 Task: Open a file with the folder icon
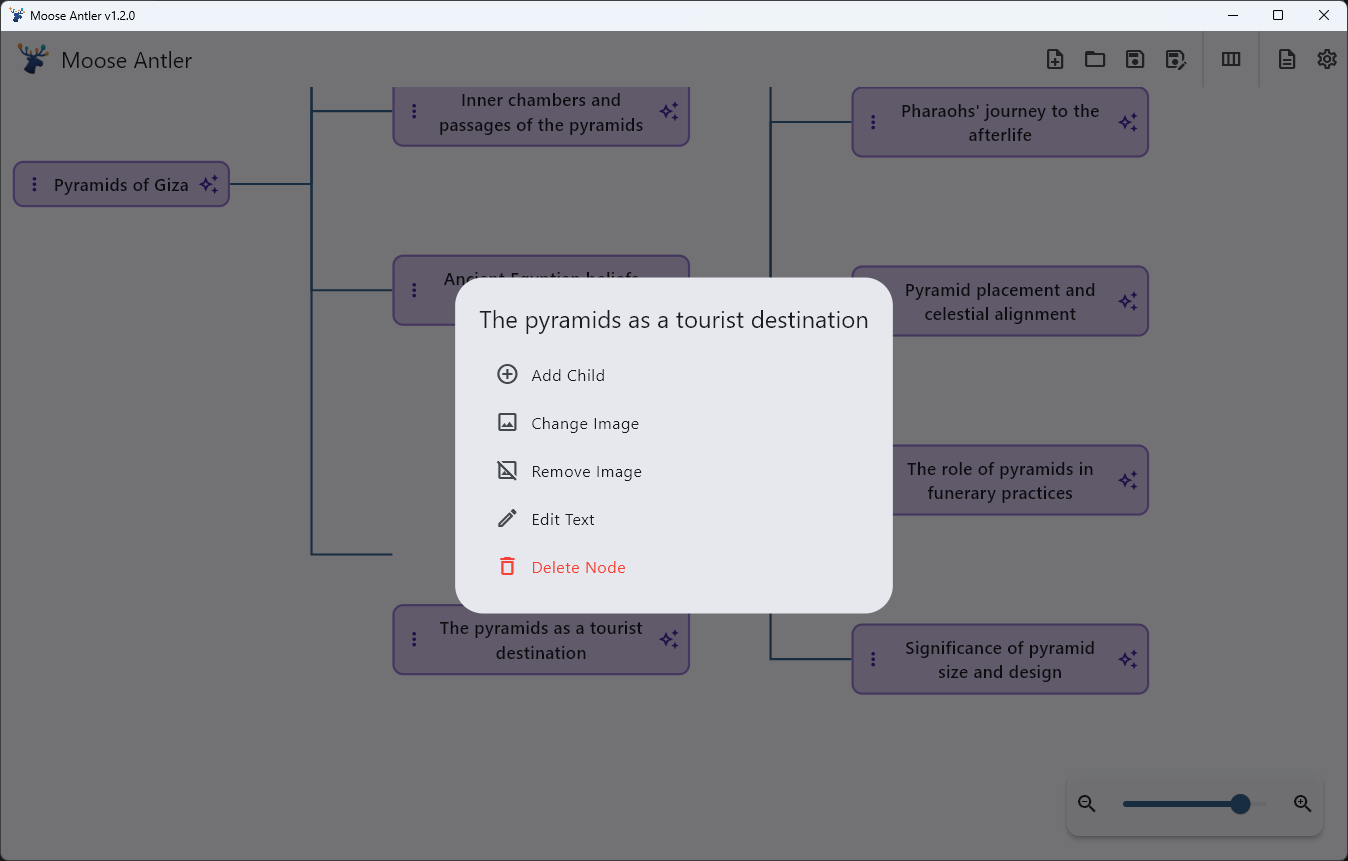tap(1095, 59)
